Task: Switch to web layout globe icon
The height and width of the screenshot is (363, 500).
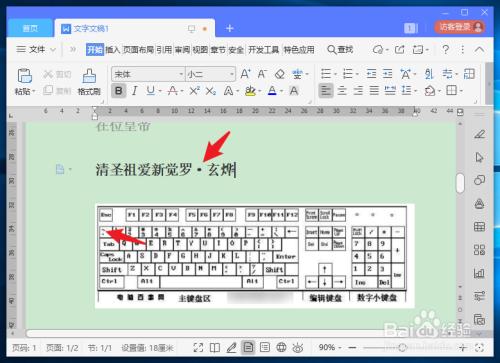Action: tap(281, 348)
